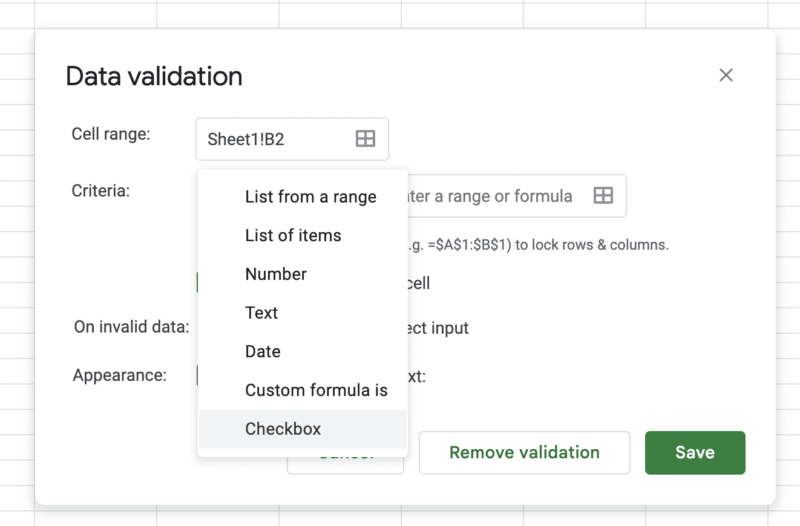Toggle the show dropdown in cell label
This screenshot has height=526, width=800.
(419, 283)
